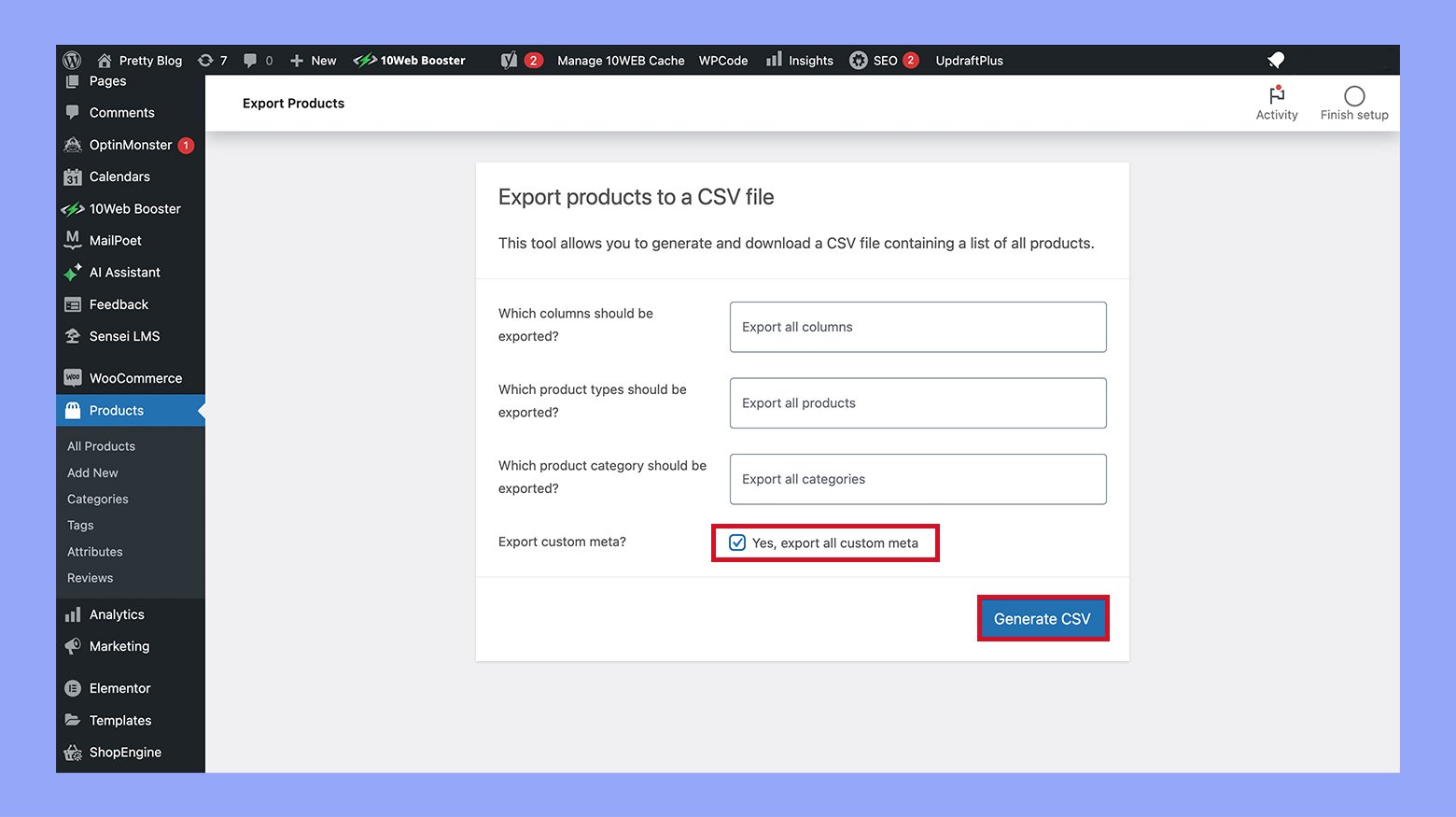Select Analytics in the sidebar
This screenshot has width=1456, height=817.
click(117, 614)
